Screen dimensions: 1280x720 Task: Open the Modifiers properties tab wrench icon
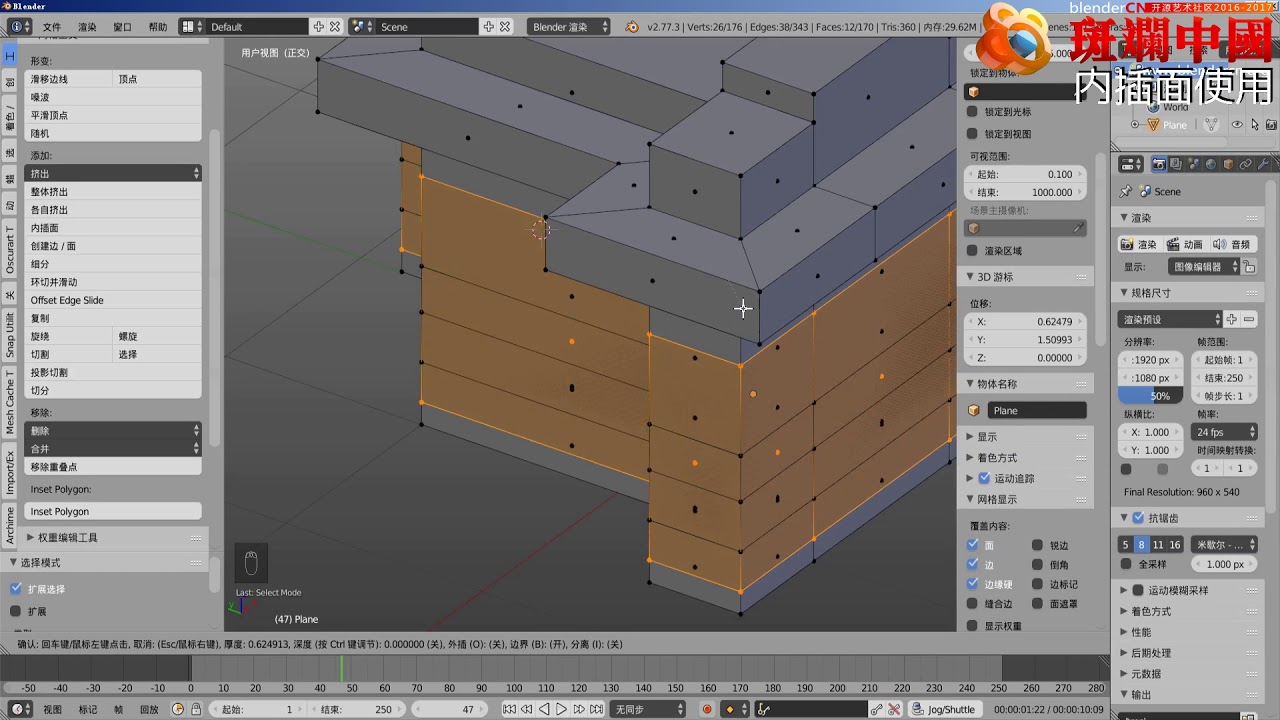point(1262,164)
